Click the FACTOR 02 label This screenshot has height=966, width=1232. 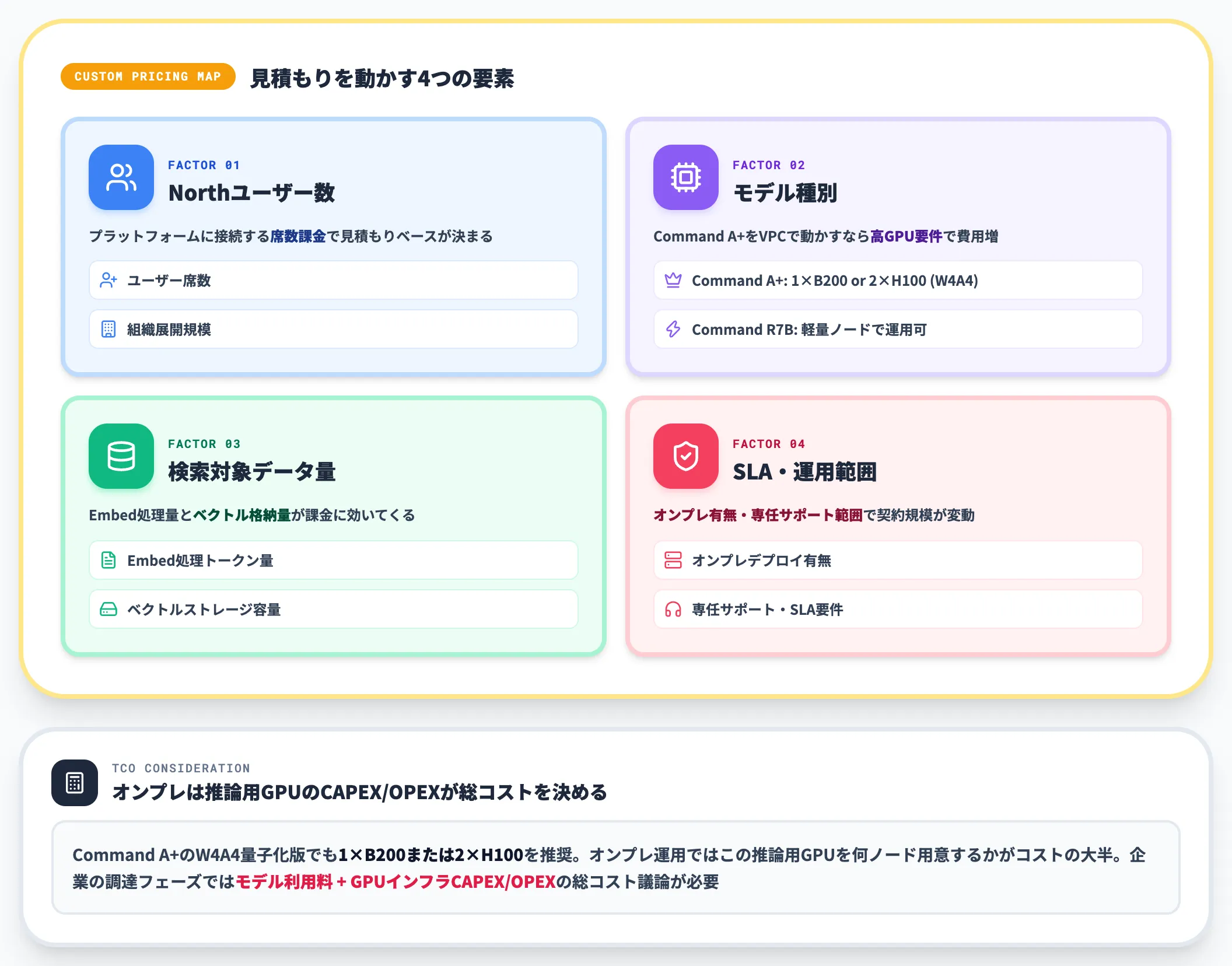pos(769,165)
